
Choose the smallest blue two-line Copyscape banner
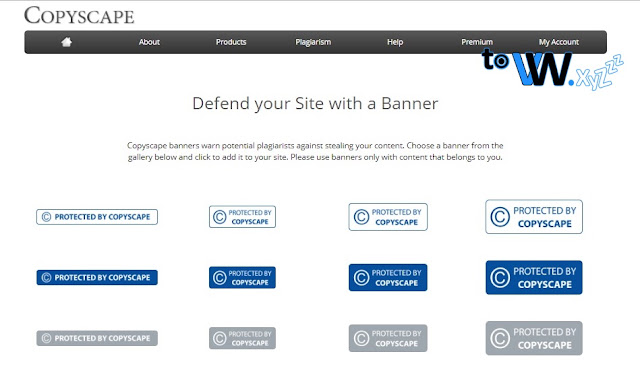click(242, 277)
